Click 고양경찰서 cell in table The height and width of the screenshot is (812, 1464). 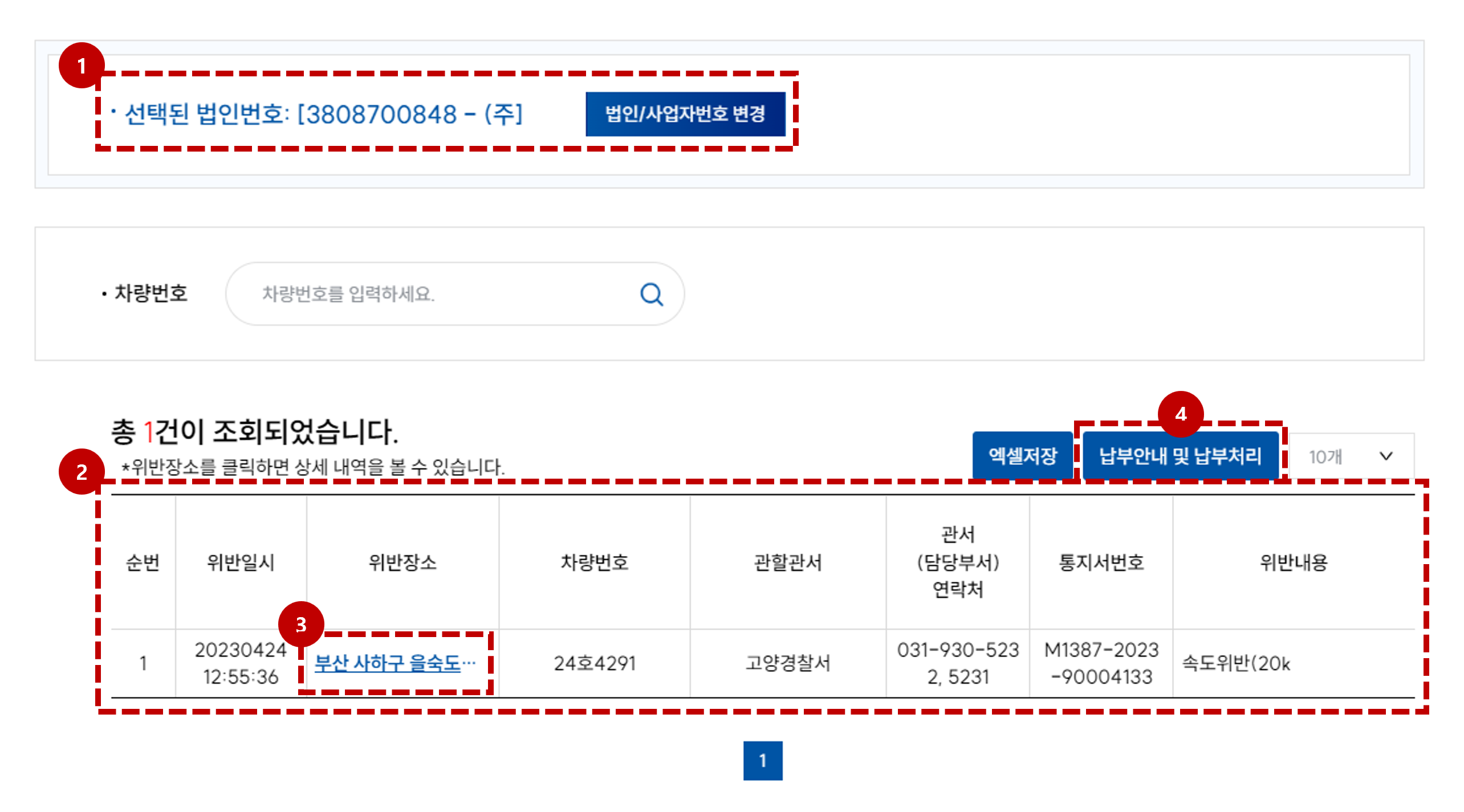pos(787,663)
